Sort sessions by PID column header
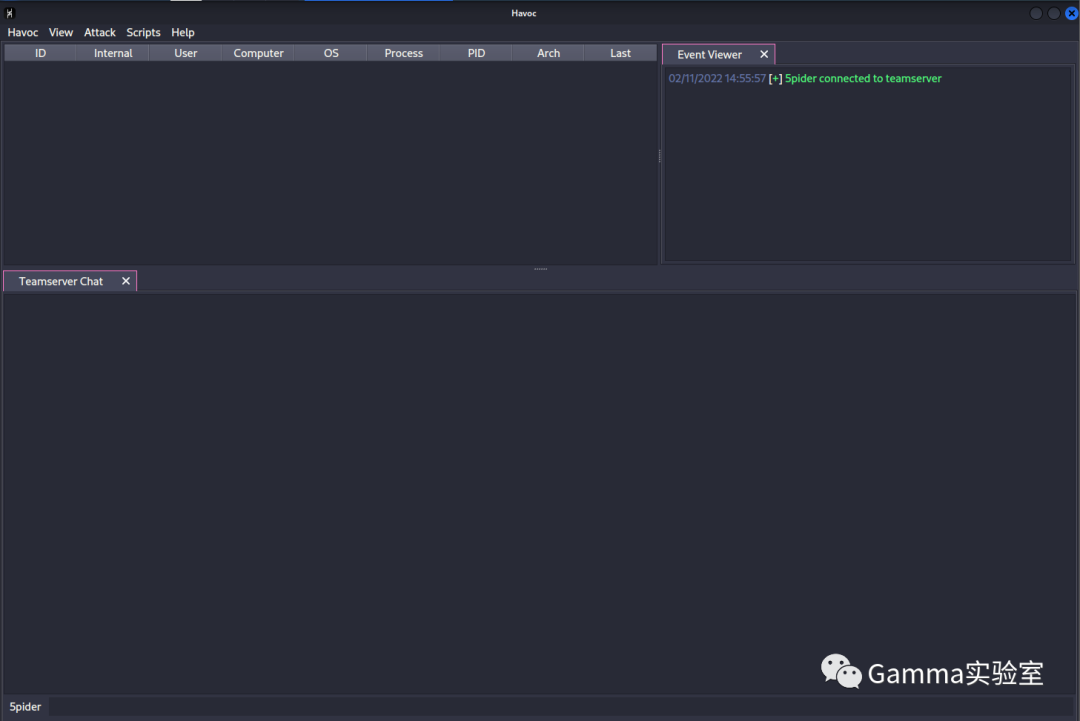This screenshot has width=1080, height=721. (x=476, y=53)
